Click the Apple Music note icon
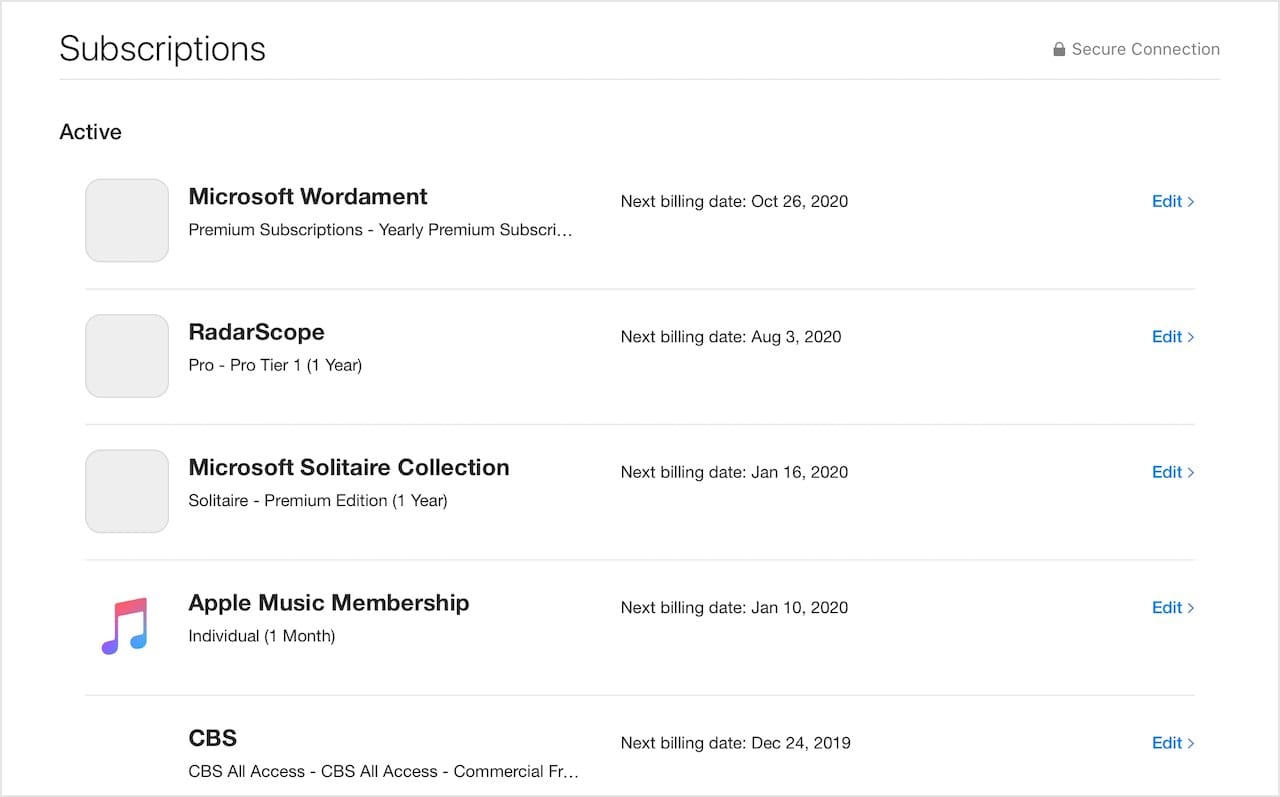Viewport: 1280px width, 797px height. (125, 626)
